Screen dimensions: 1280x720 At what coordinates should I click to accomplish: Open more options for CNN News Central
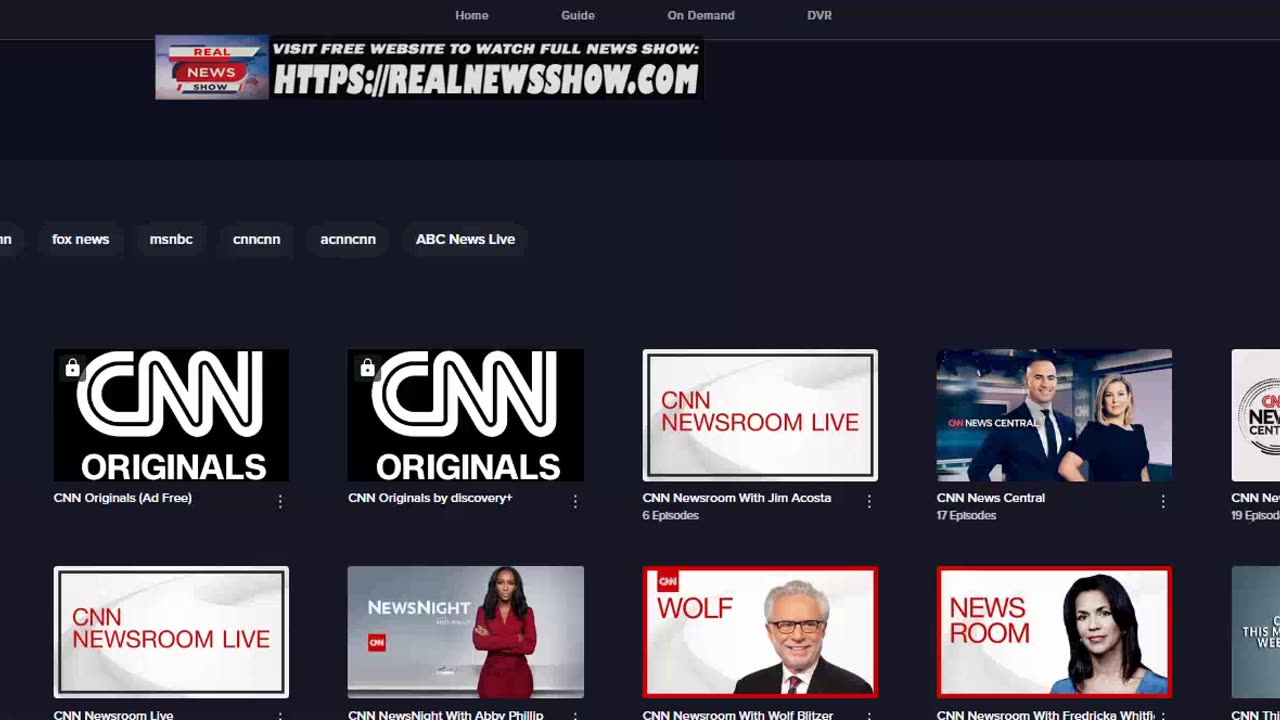pos(1163,501)
